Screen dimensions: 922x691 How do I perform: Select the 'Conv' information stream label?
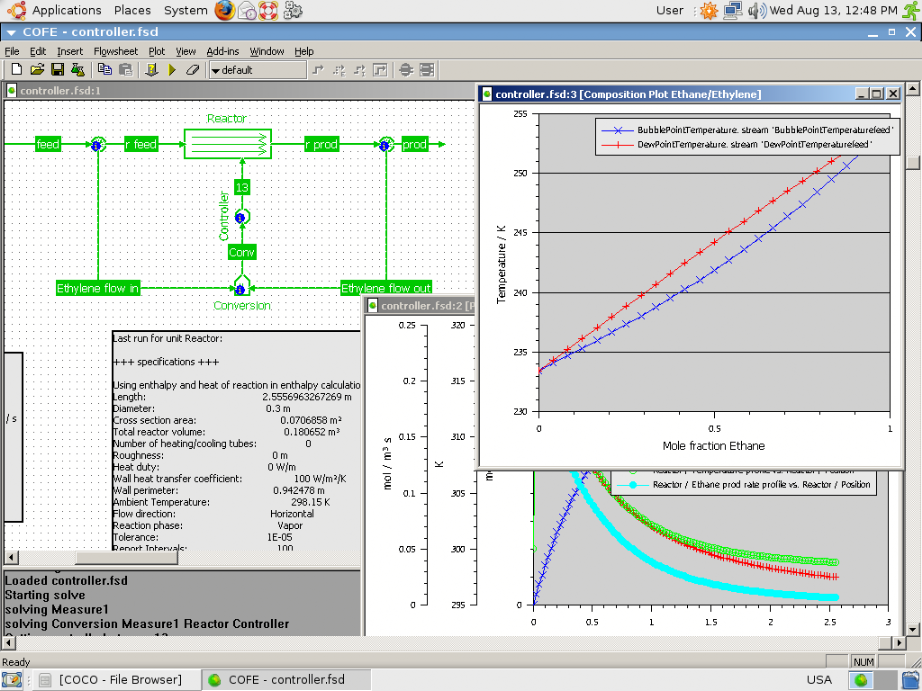click(242, 252)
